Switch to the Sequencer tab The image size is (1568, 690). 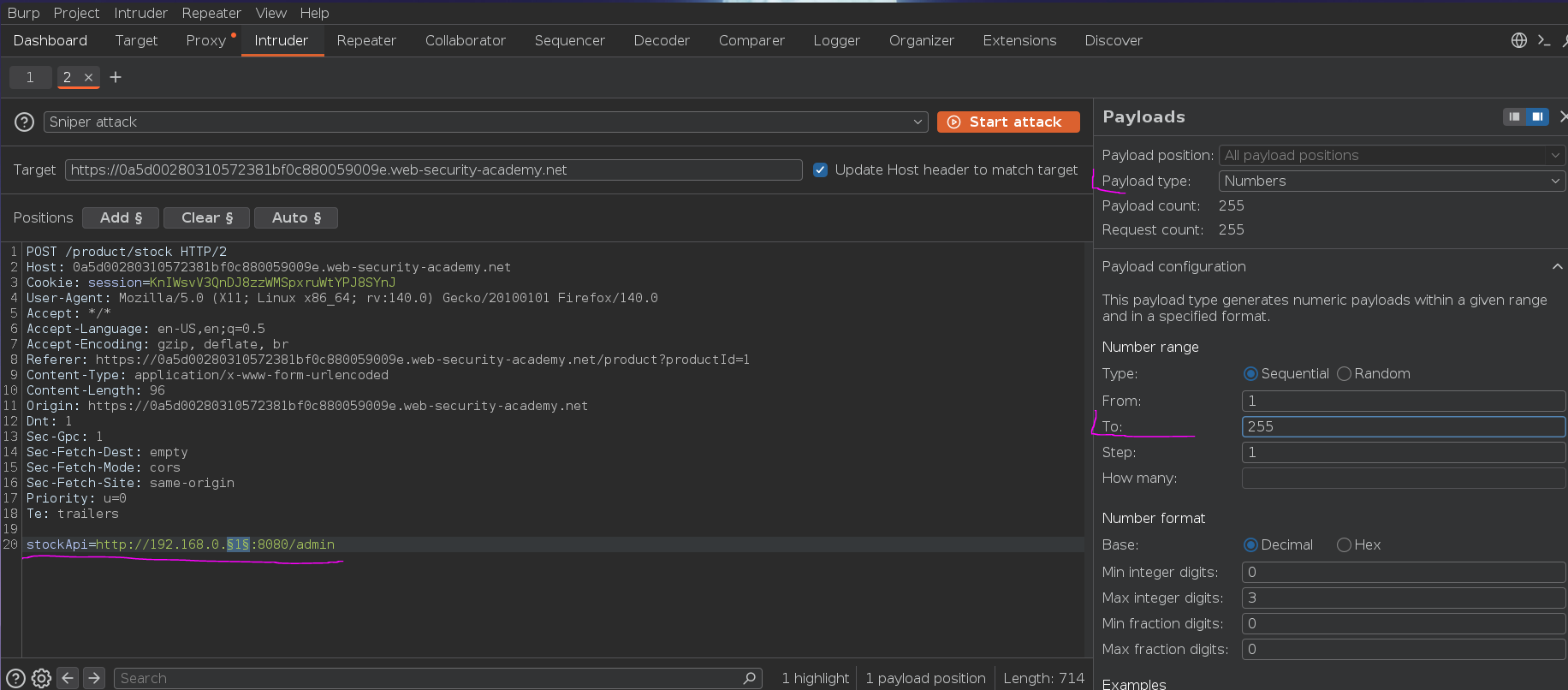[569, 40]
